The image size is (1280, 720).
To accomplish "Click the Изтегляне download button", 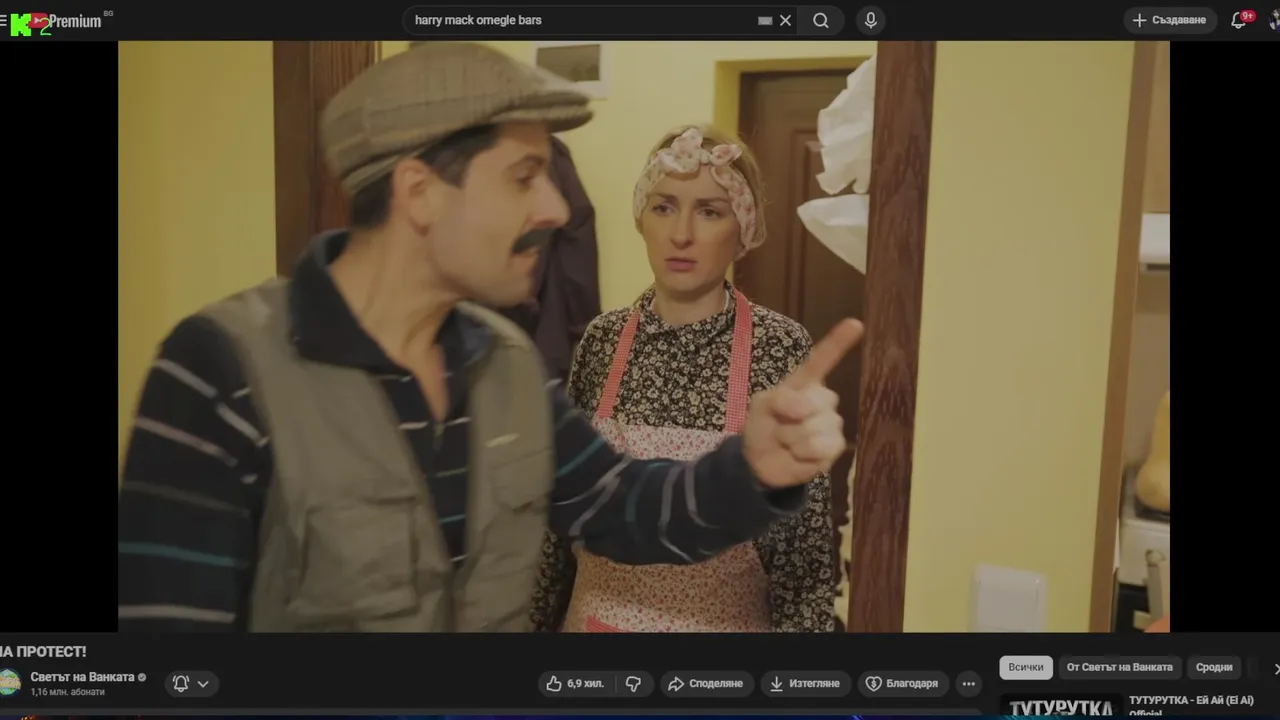I will pos(805,684).
